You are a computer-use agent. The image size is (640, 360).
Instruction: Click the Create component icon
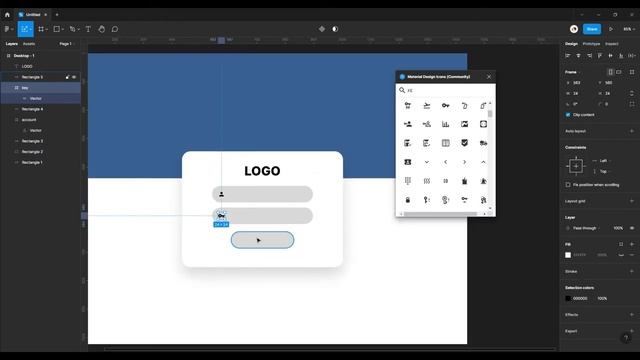[322, 29]
